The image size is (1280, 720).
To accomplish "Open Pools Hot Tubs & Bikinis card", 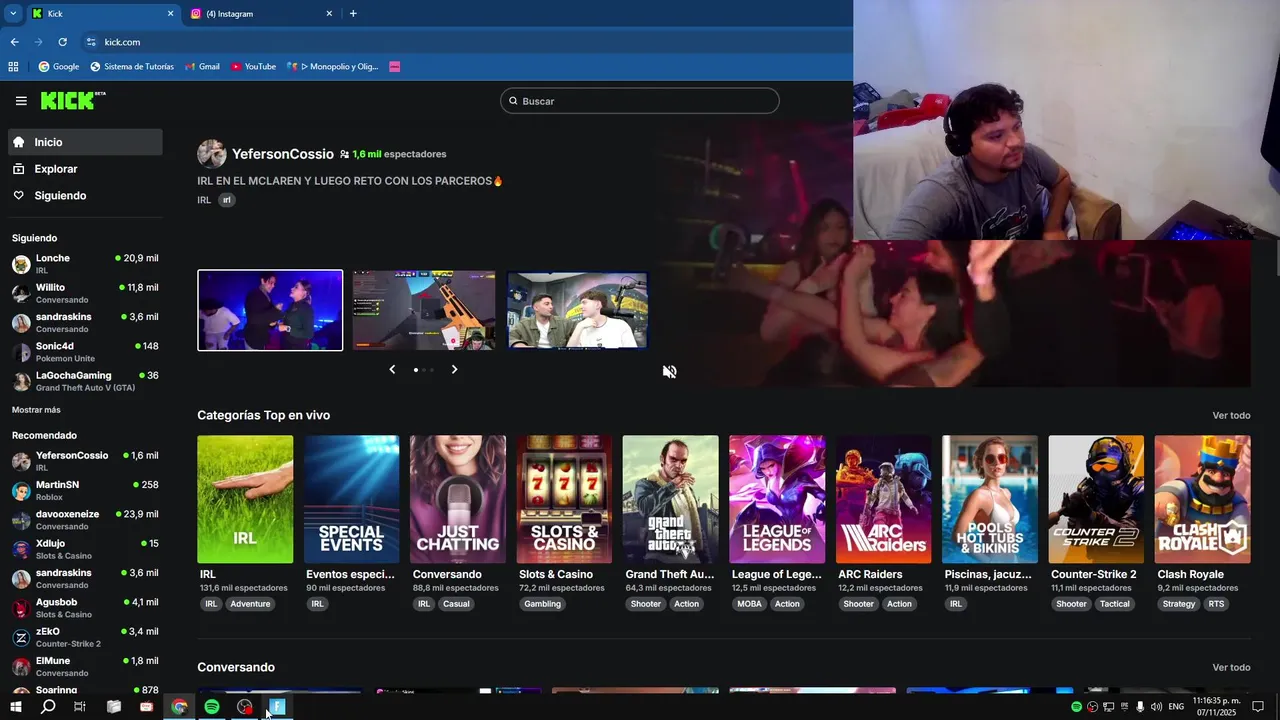I will point(990,499).
